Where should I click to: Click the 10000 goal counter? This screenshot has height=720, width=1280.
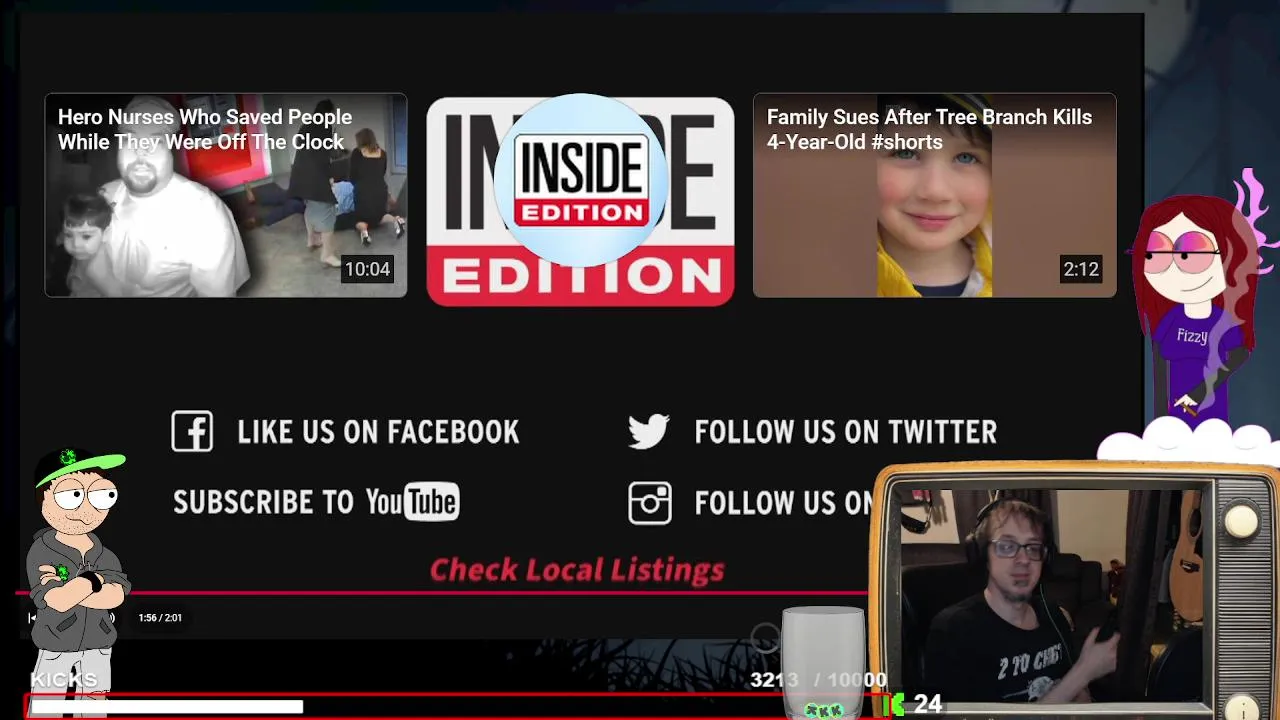[x=856, y=680]
